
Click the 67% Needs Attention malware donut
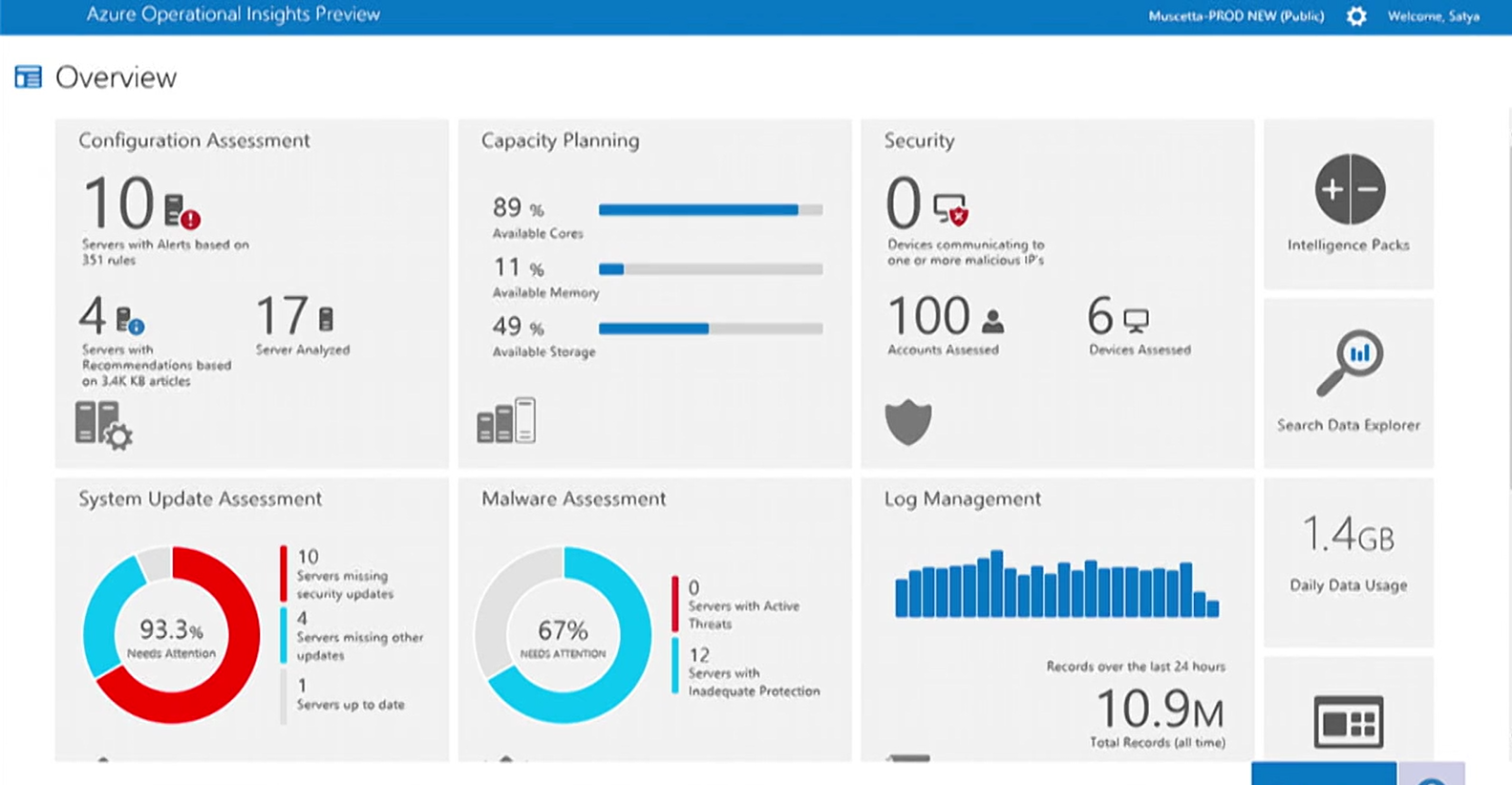pyautogui.click(x=564, y=634)
